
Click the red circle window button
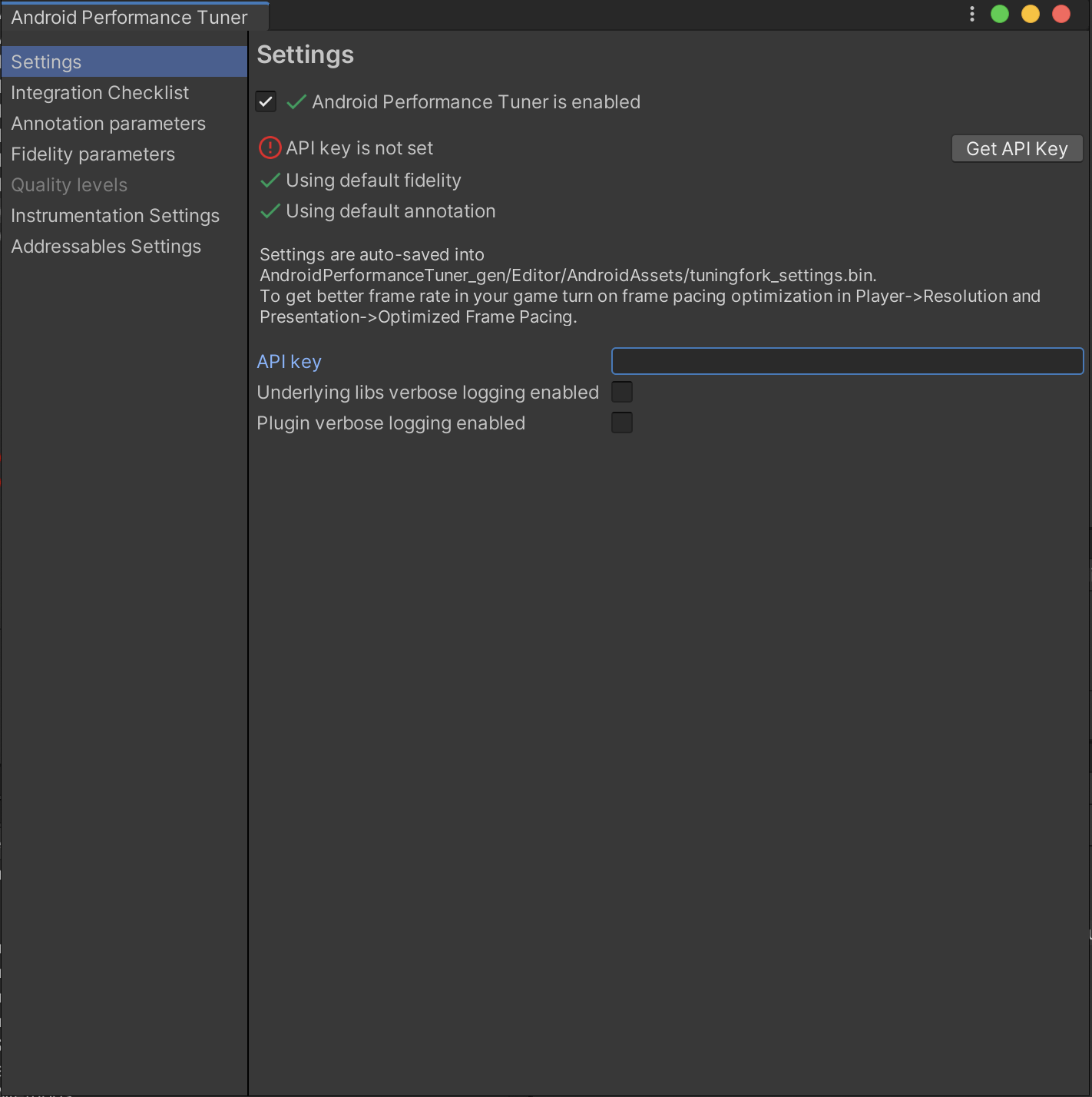pyautogui.click(x=1061, y=15)
